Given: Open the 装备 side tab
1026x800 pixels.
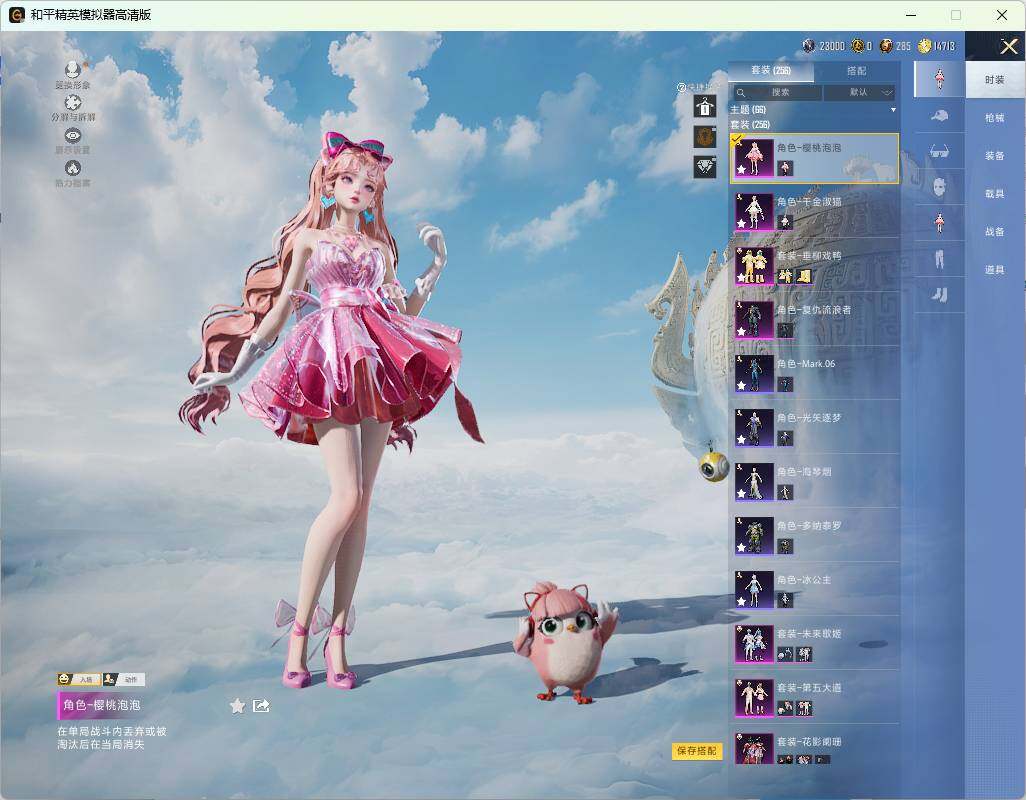Looking at the screenshot, I should coord(995,156).
